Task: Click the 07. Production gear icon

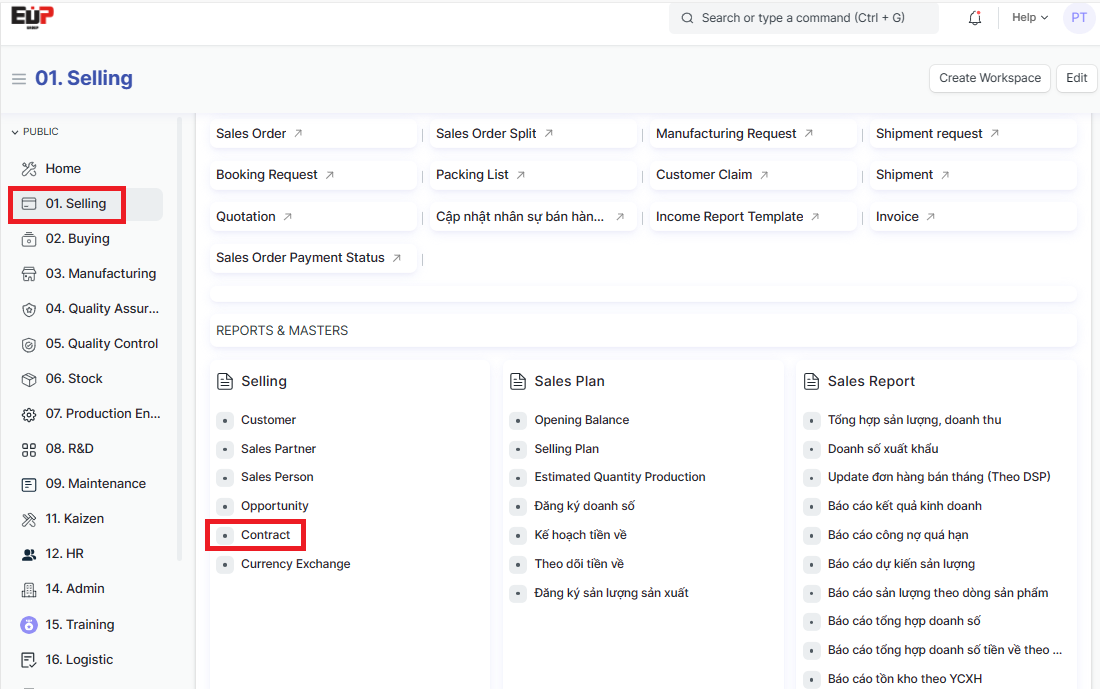Action: (28, 414)
